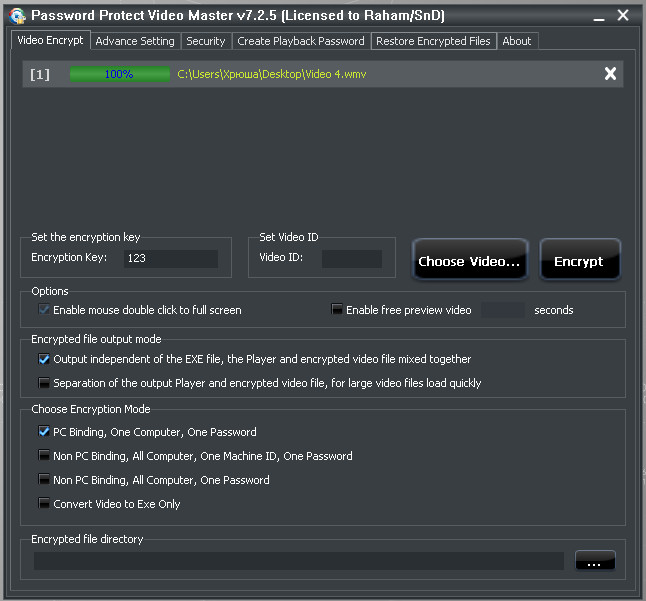646x601 pixels.
Task: Open the Advance Setting tab
Action: [135, 41]
